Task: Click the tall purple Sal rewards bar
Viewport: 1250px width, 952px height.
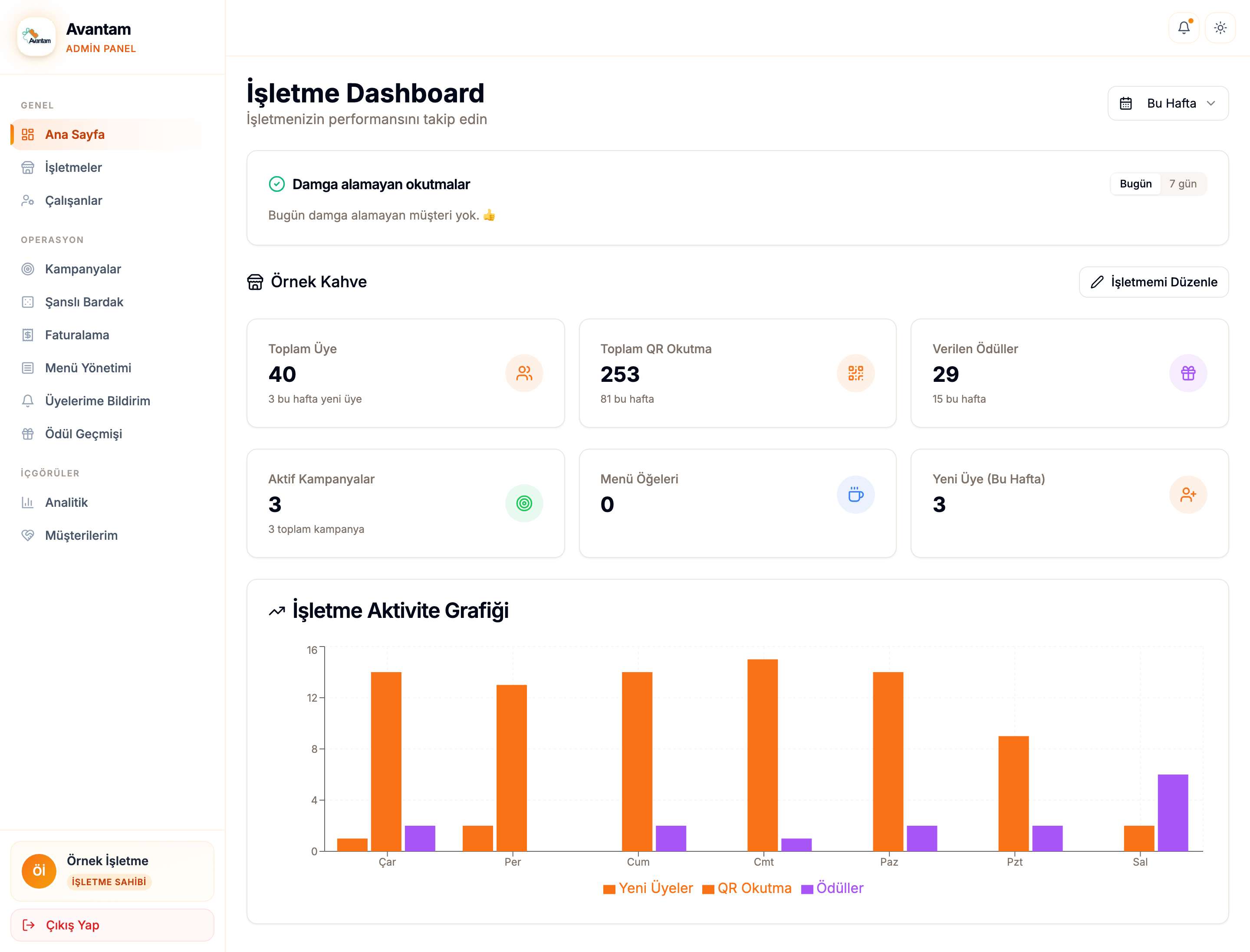Action: [x=1173, y=813]
